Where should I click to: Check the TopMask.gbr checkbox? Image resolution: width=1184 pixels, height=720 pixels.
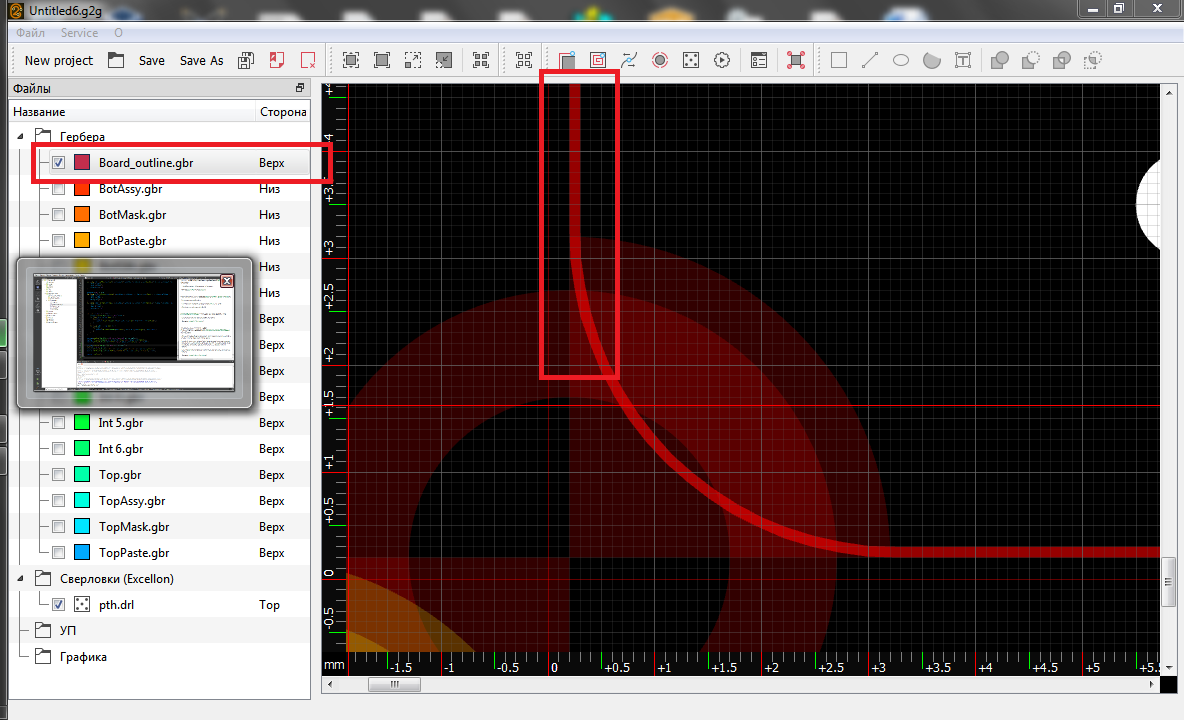58,527
